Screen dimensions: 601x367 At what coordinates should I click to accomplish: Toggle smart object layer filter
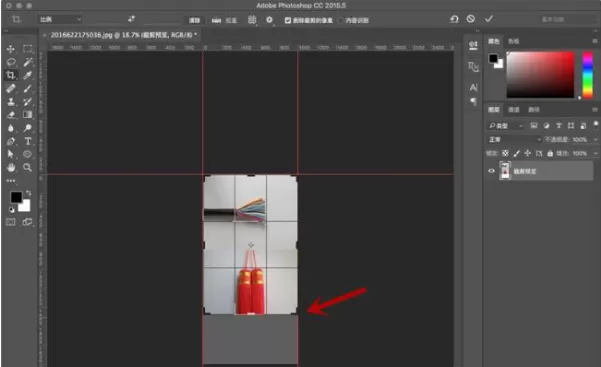583,125
